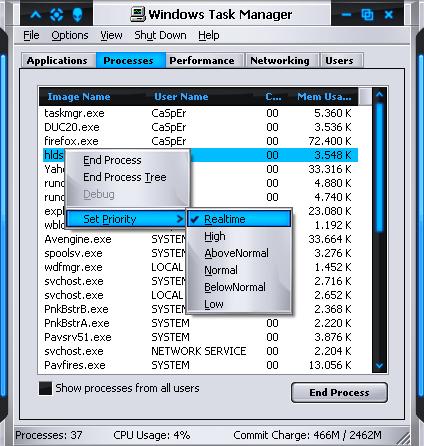
Task: Click the process list scrollbar thumb
Action: pos(379,167)
